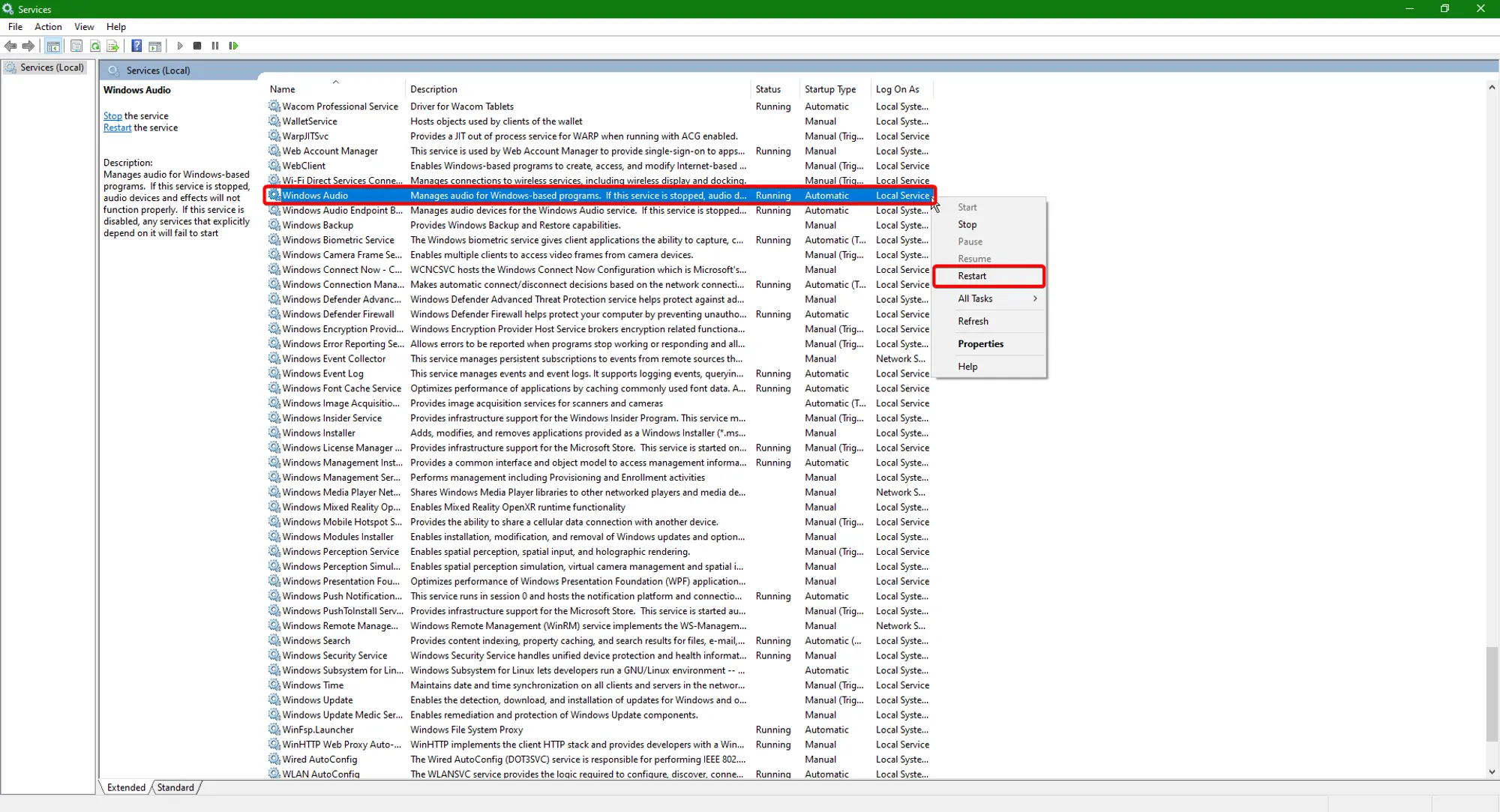
Task: Pause the service with the pause toolbar icon
Action: click(215, 46)
